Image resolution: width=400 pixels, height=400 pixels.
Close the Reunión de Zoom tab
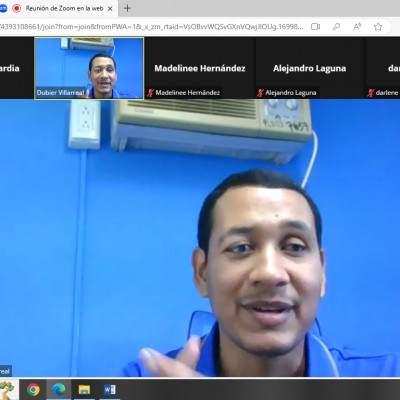tap(110, 9)
